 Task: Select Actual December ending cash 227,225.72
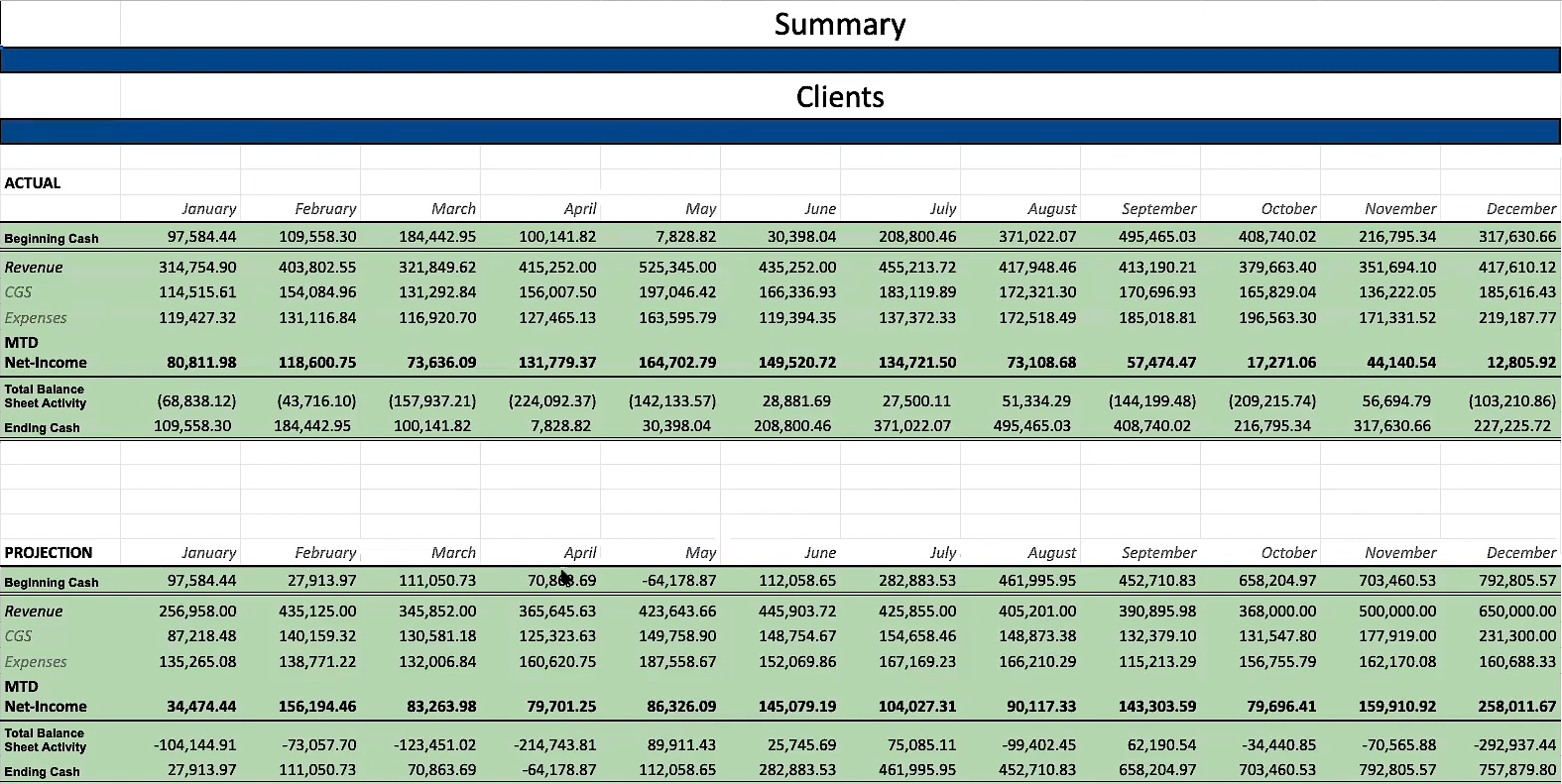click(x=1512, y=426)
